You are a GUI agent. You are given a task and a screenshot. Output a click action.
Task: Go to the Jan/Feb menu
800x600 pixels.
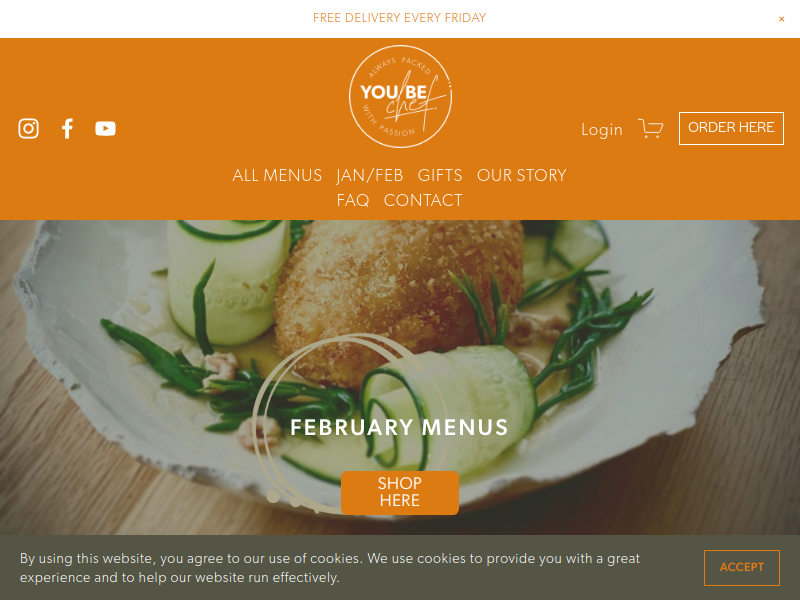pos(370,176)
